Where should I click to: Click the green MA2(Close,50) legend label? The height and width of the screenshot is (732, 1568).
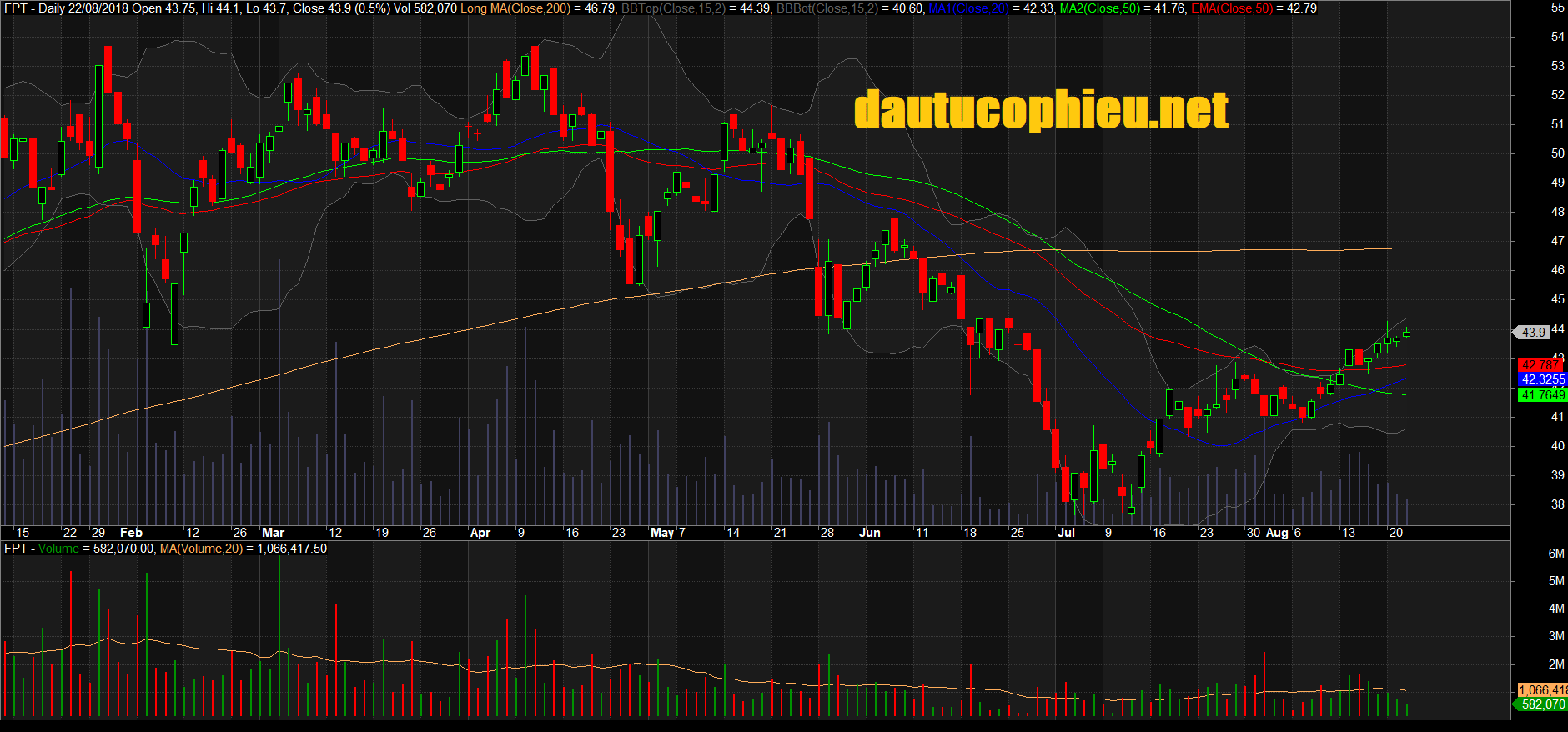(1099, 8)
